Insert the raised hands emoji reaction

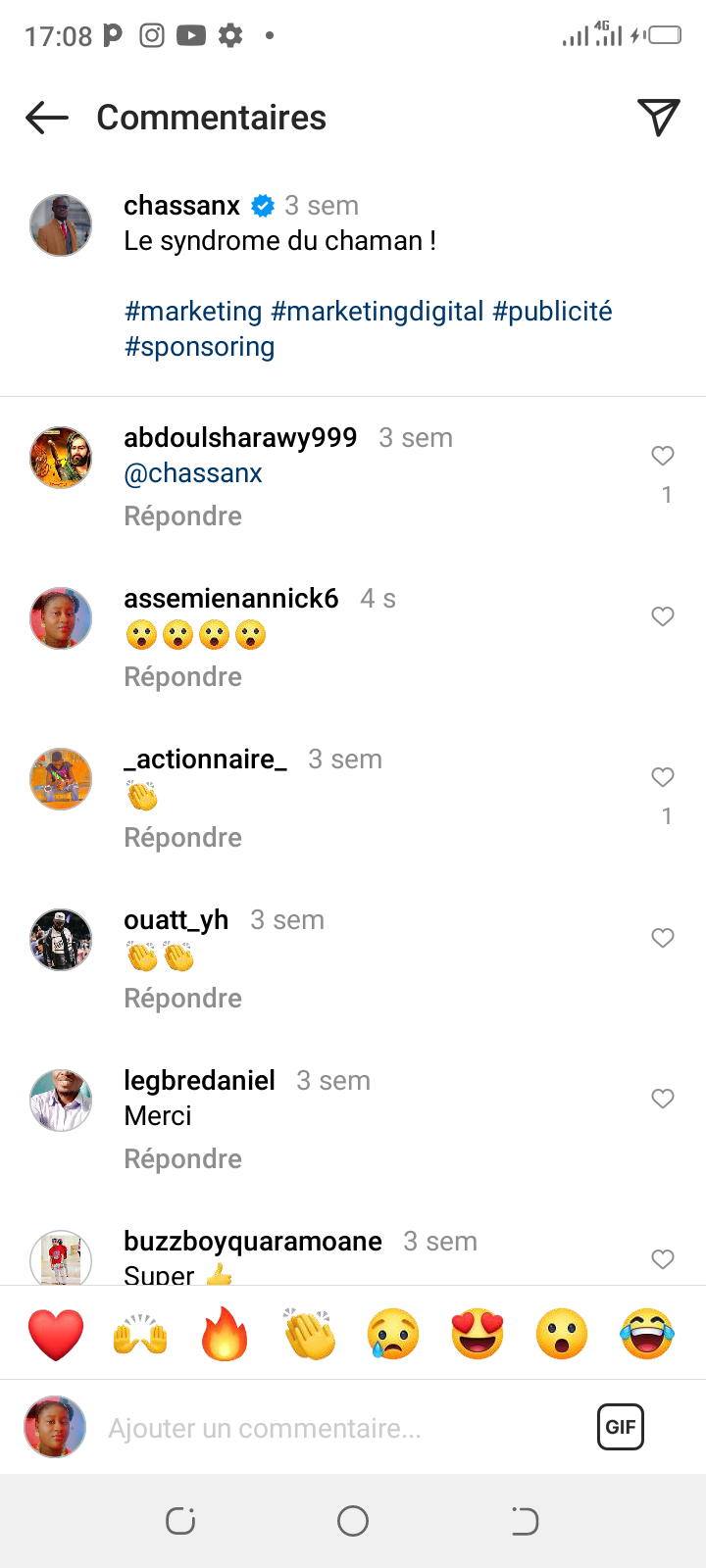pyautogui.click(x=140, y=1334)
